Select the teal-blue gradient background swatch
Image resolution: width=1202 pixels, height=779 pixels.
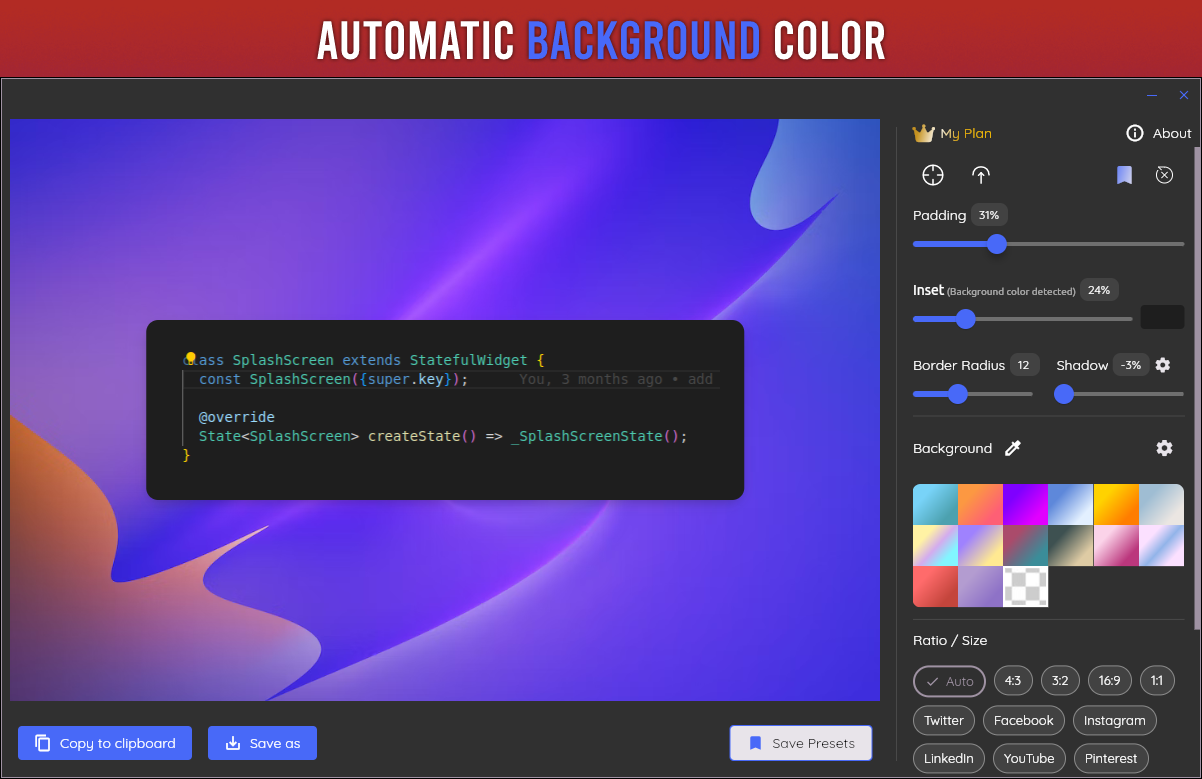pos(935,504)
